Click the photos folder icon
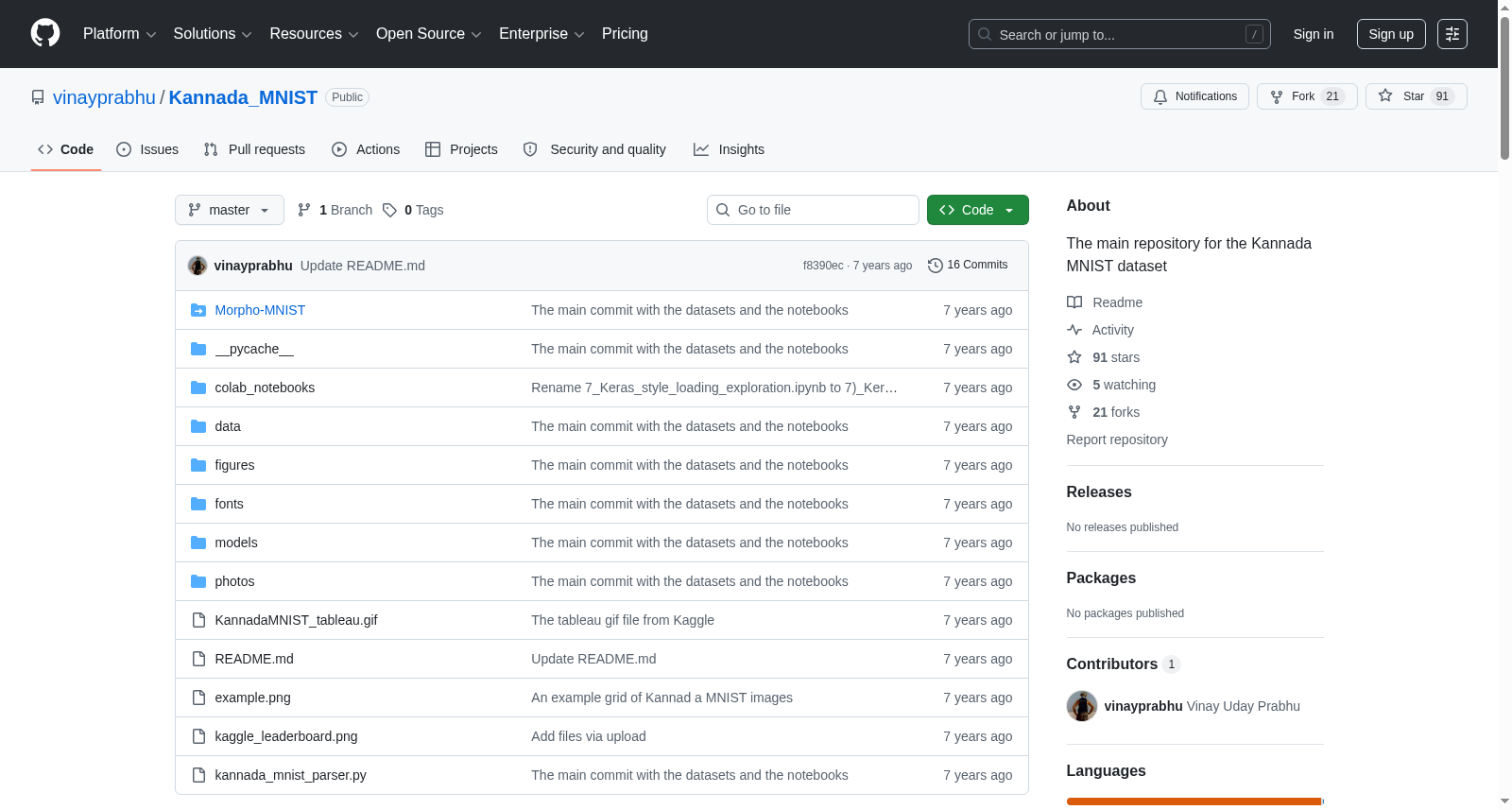The width and height of the screenshot is (1512, 810). [x=198, y=581]
